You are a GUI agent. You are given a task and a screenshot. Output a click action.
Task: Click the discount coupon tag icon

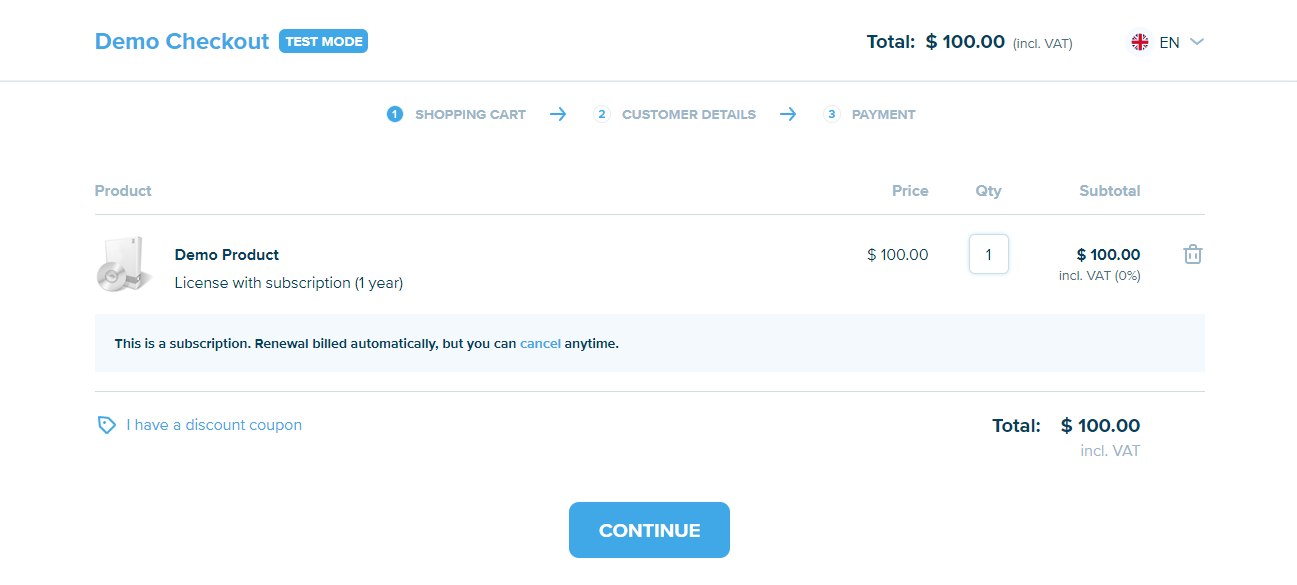tap(106, 425)
